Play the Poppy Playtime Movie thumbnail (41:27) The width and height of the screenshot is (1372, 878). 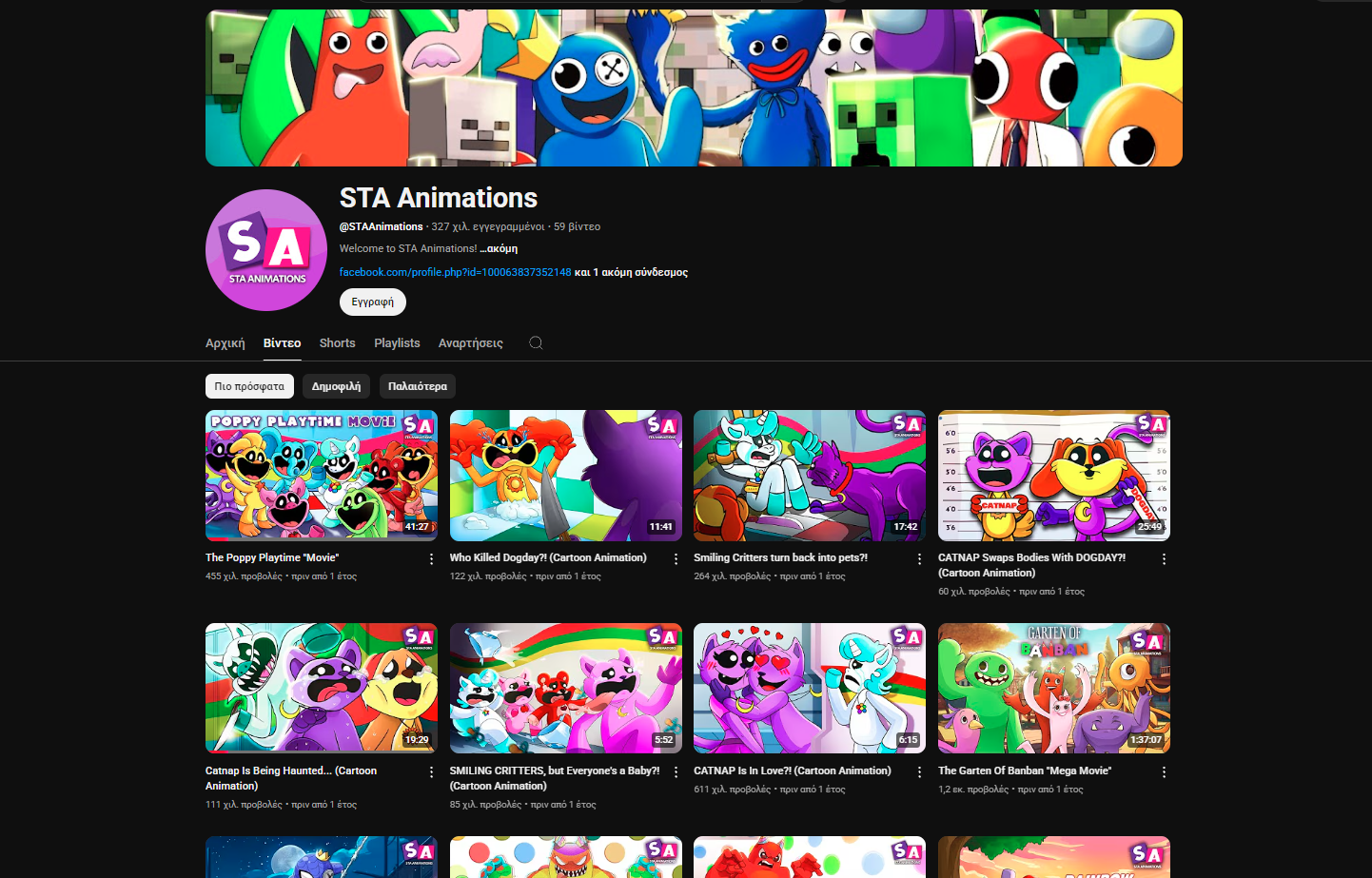322,476
